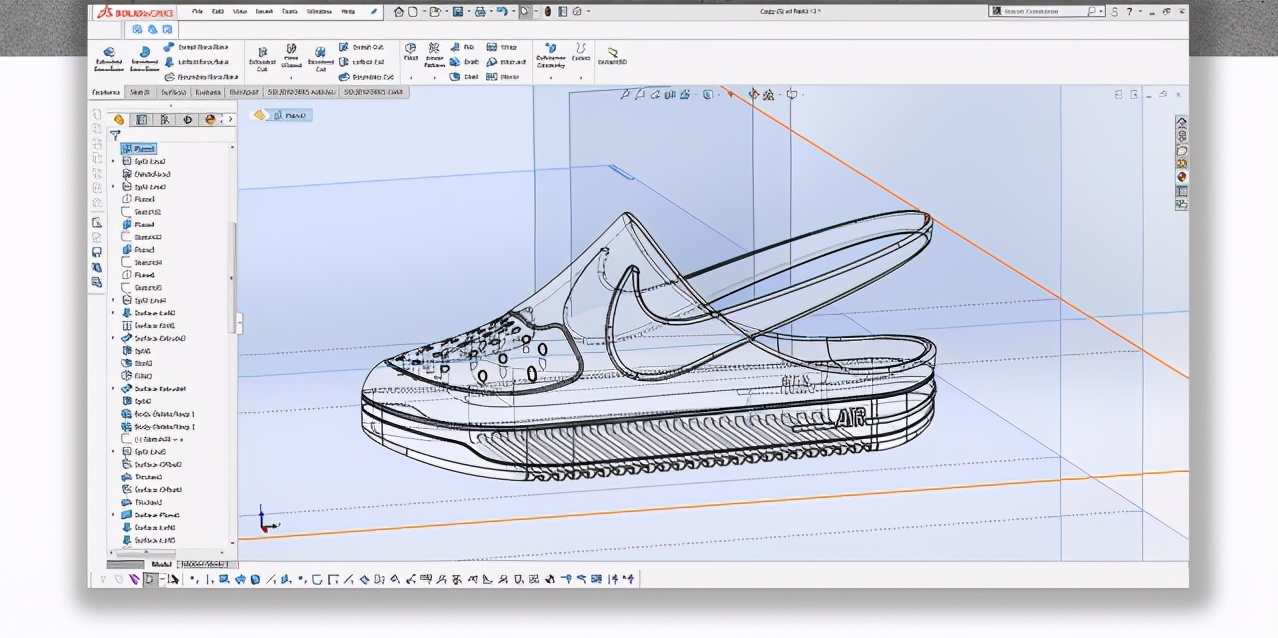This screenshot has height=638, width=1278.
Task: Switch to the Sketch tab
Action: pyautogui.click(x=139, y=92)
